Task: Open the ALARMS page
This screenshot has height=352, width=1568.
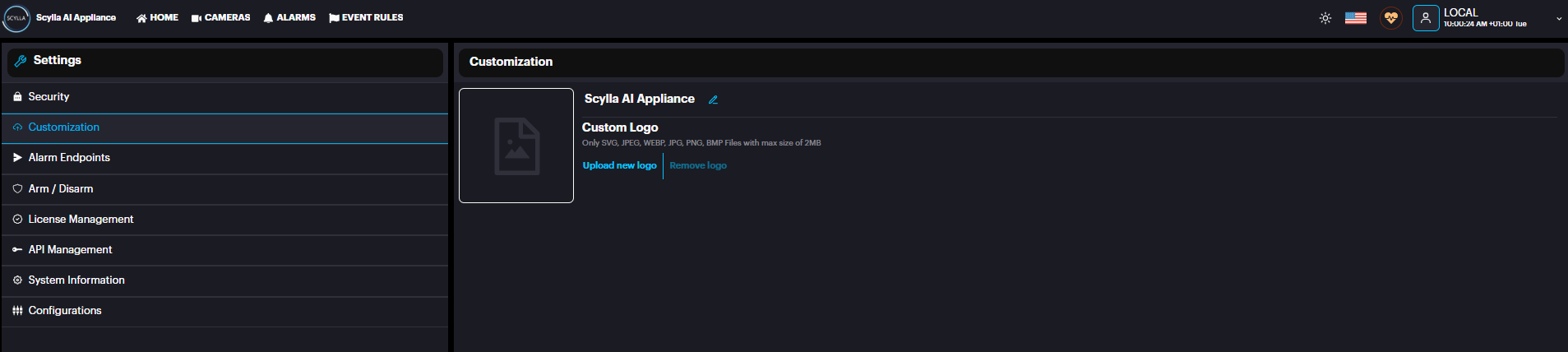Action: tap(289, 17)
